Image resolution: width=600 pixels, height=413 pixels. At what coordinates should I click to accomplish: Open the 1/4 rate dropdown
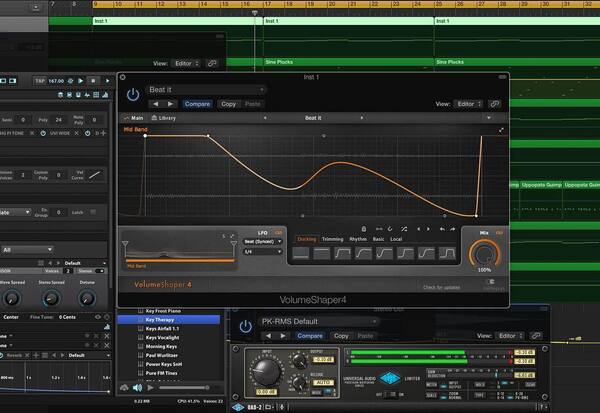tap(263, 251)
